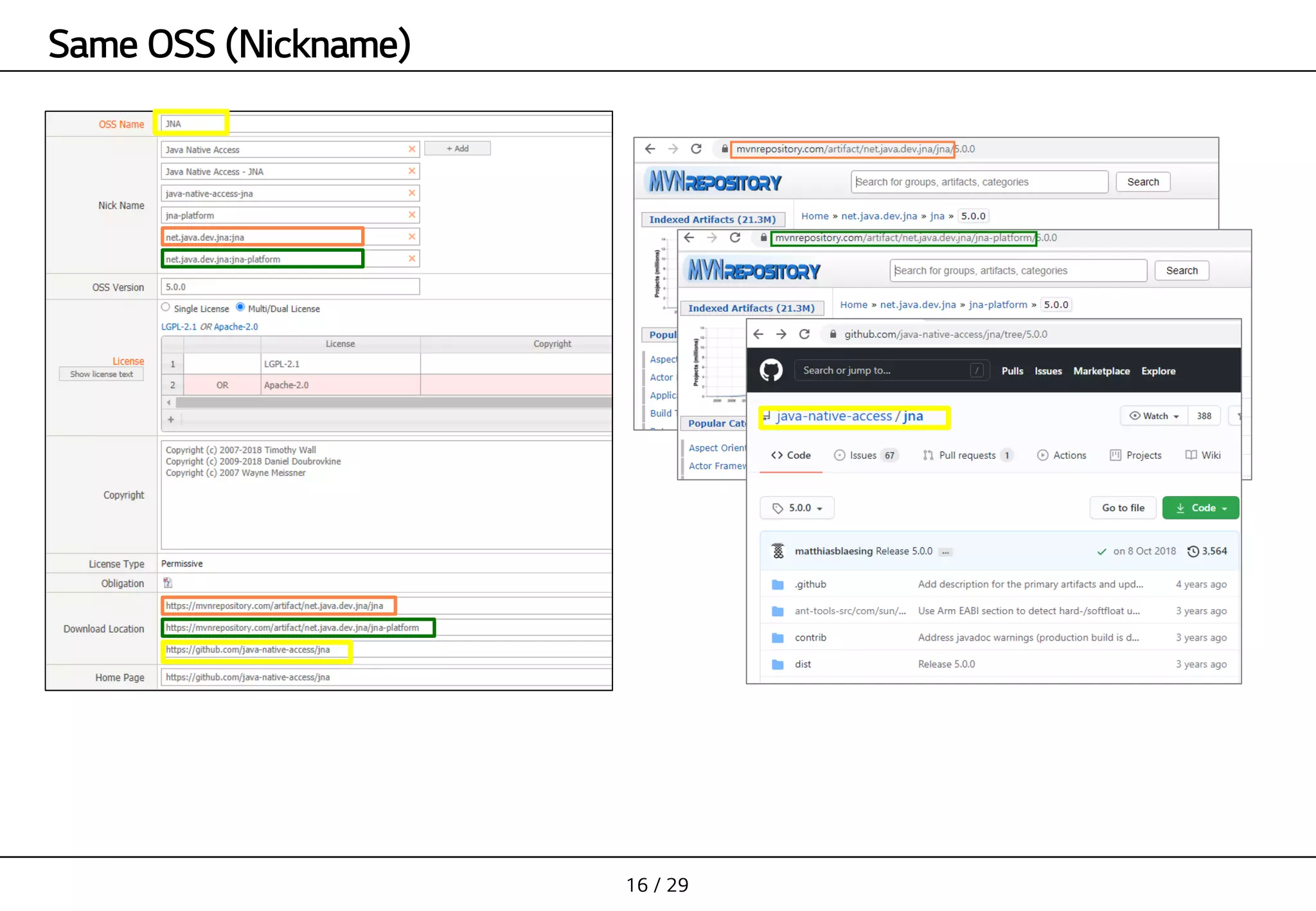Click the OSS Version field showing 5.0.0

click(x=290, y=287)
